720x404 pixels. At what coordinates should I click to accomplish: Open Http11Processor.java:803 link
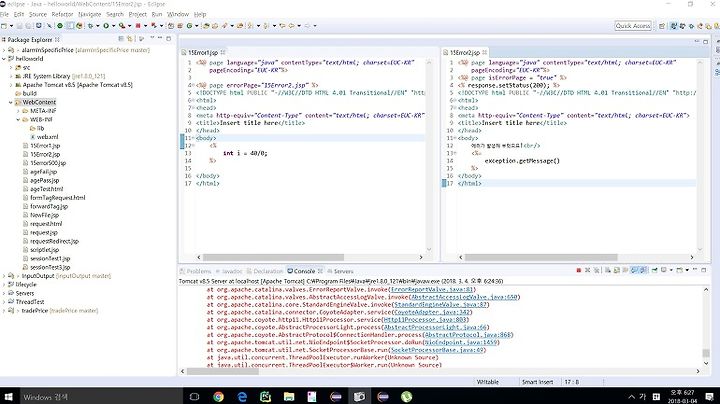(426, 320)
